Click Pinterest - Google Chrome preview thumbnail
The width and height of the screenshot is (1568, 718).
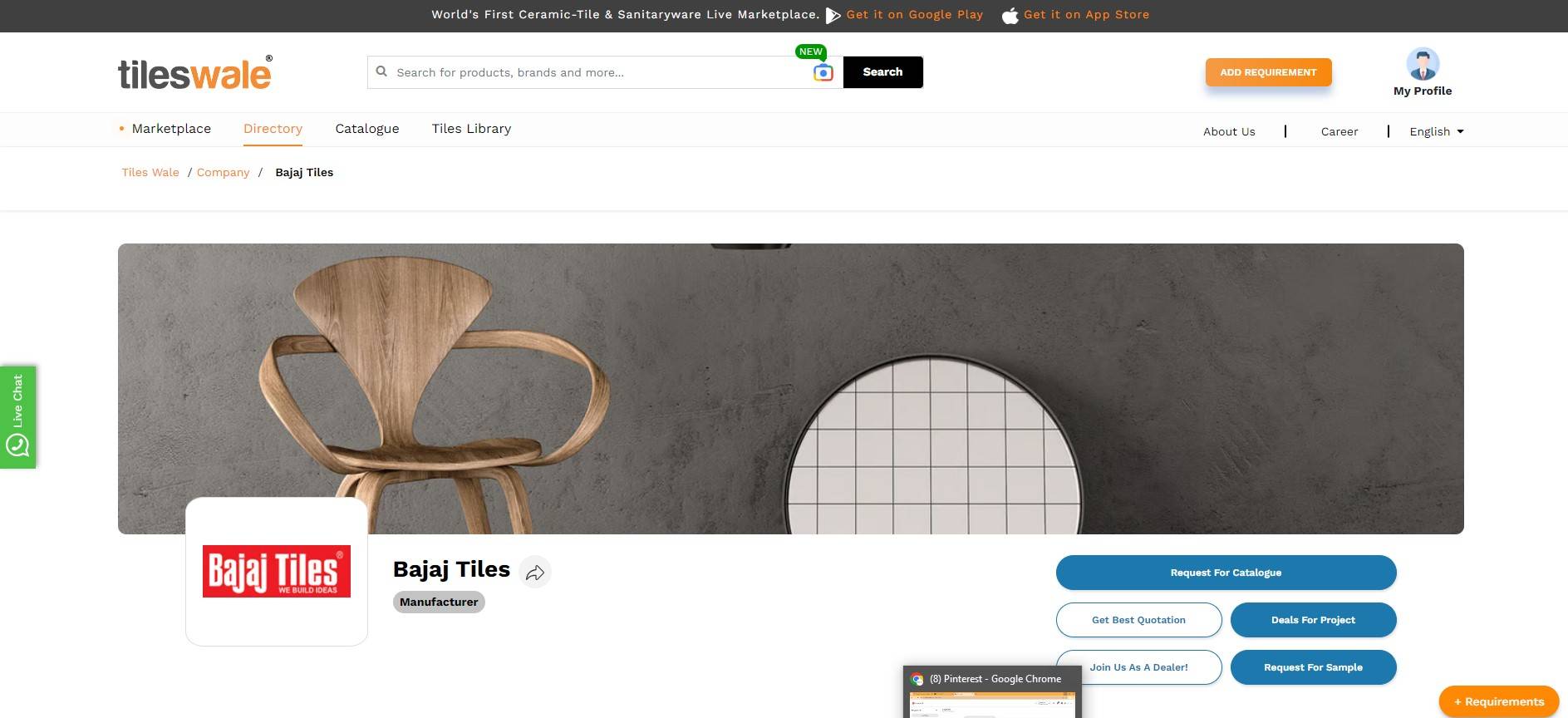point(993,705)
